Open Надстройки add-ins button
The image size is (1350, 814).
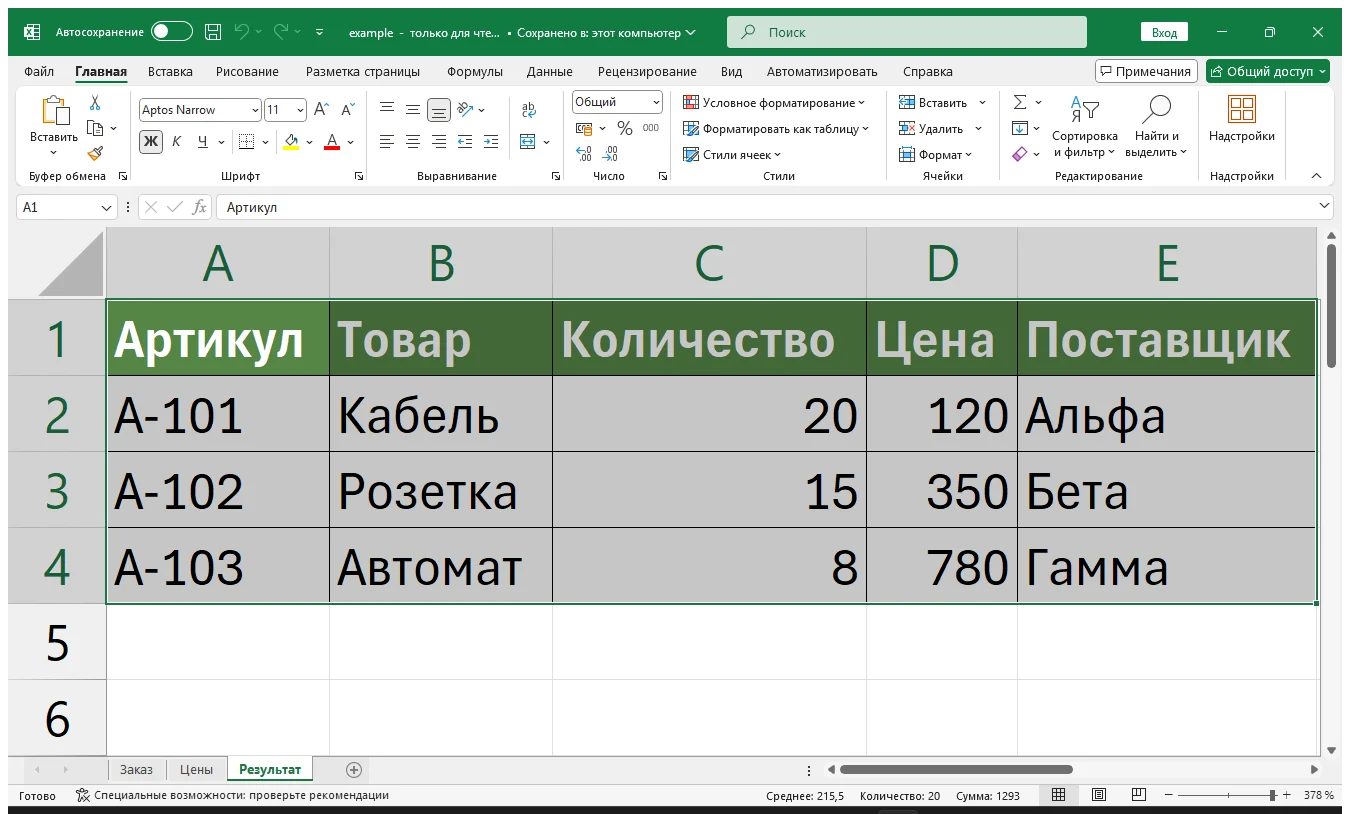1242,120
